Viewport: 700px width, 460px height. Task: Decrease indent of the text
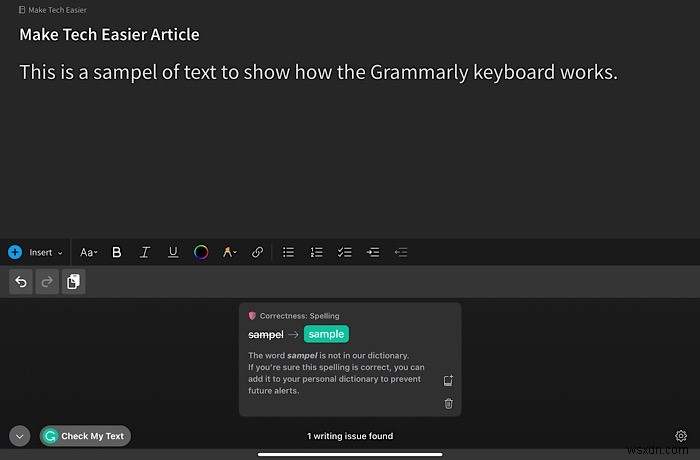point(401,252)
